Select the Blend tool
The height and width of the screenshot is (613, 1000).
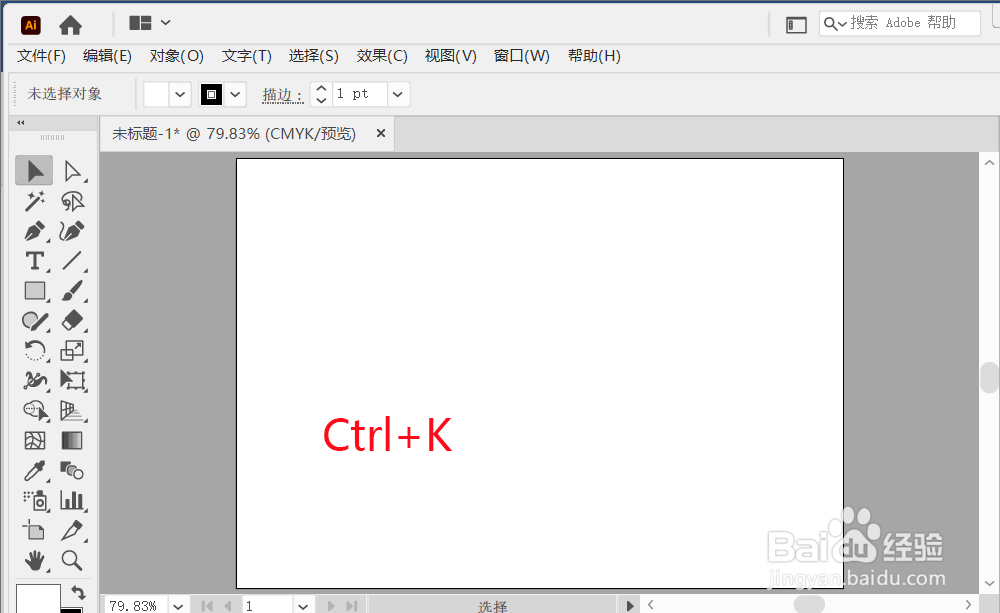point(72,471)
